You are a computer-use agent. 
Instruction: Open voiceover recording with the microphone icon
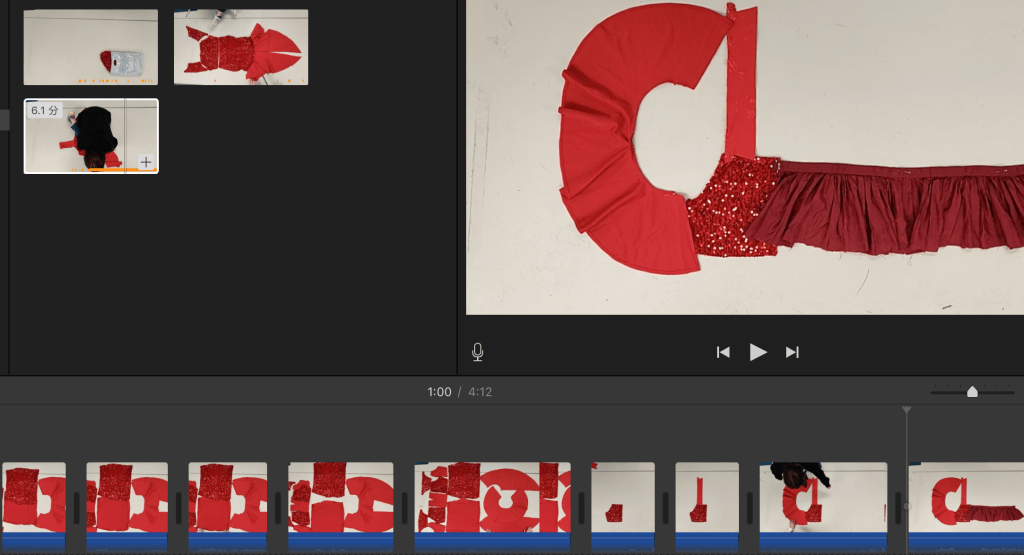478,352
